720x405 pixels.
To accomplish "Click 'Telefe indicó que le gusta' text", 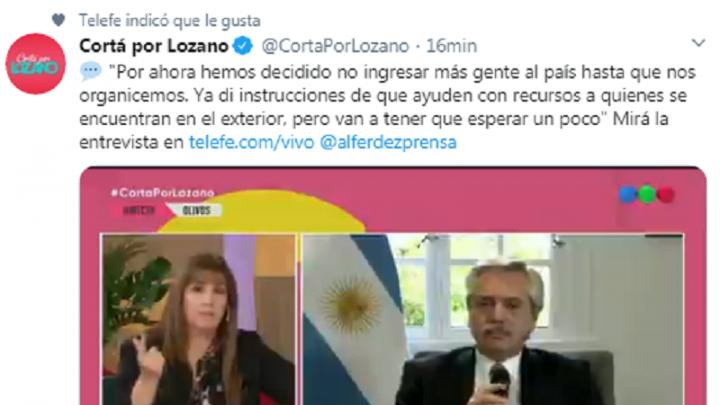I will point(169,21).
